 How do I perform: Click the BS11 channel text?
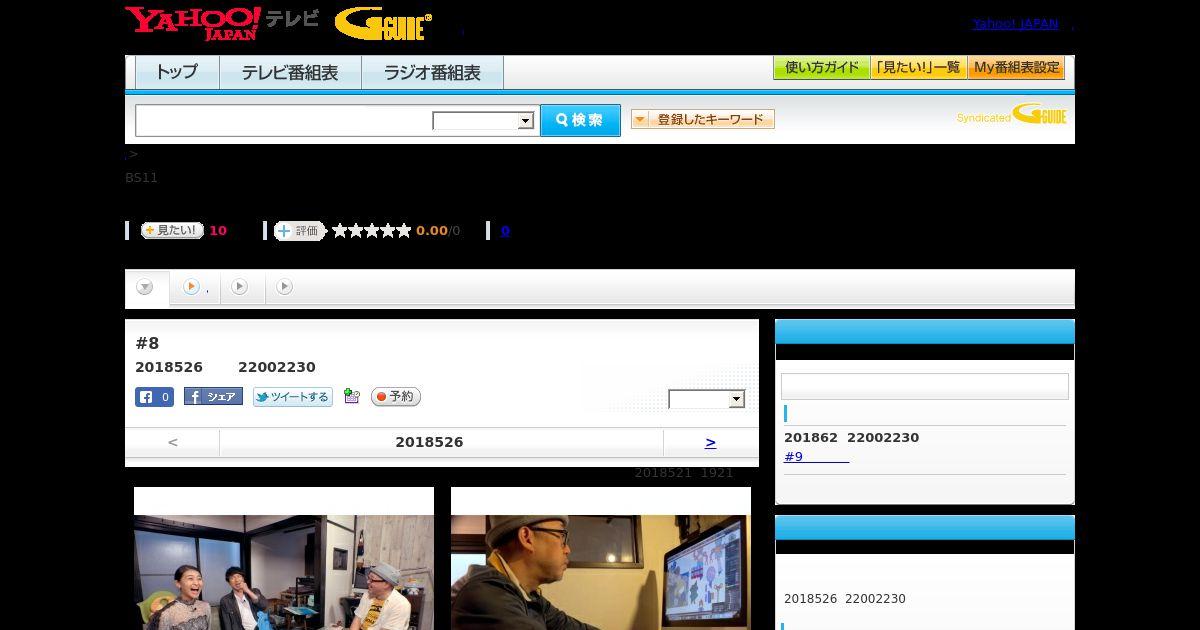(x=141, y=178)
